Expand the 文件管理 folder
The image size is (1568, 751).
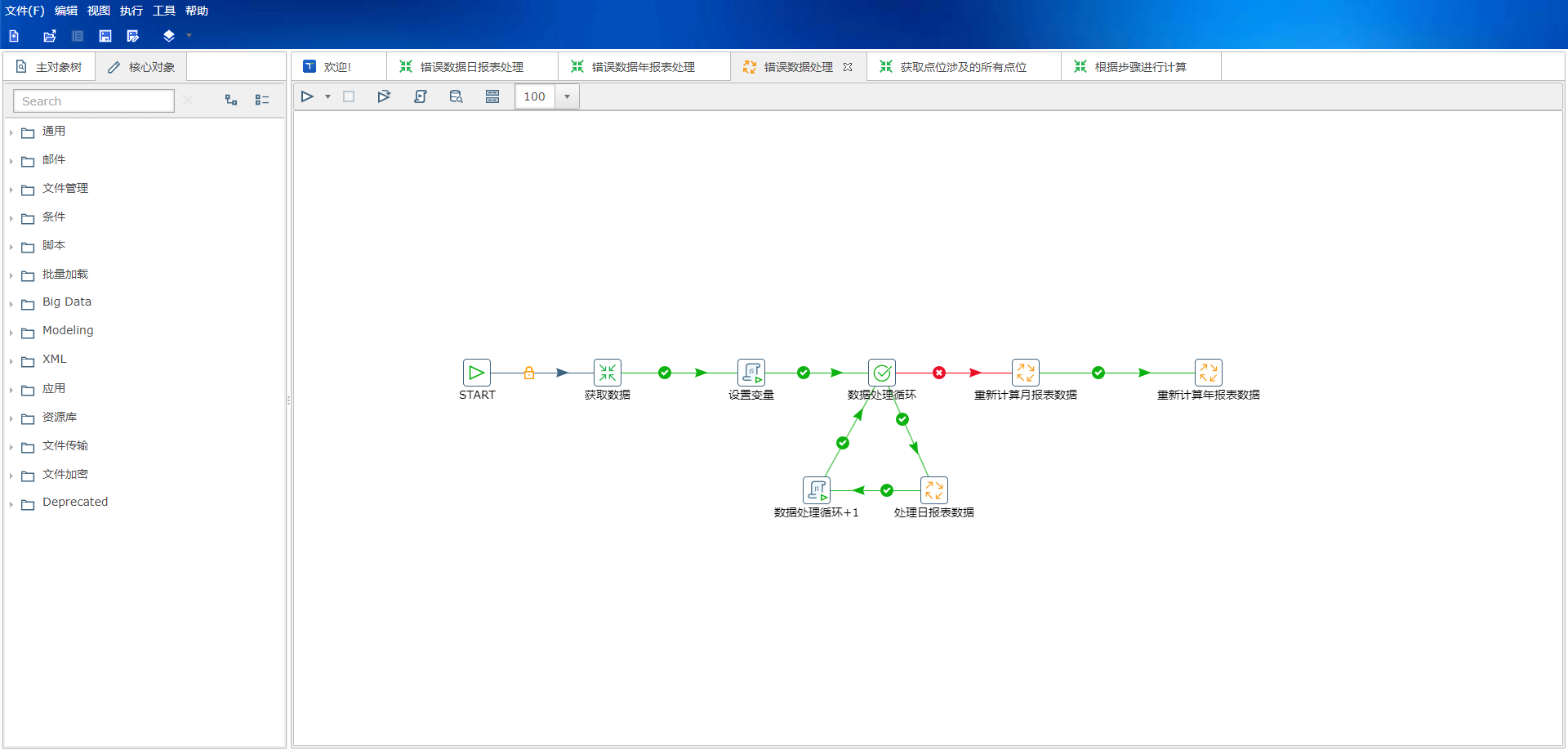click(x=11, y=190)
